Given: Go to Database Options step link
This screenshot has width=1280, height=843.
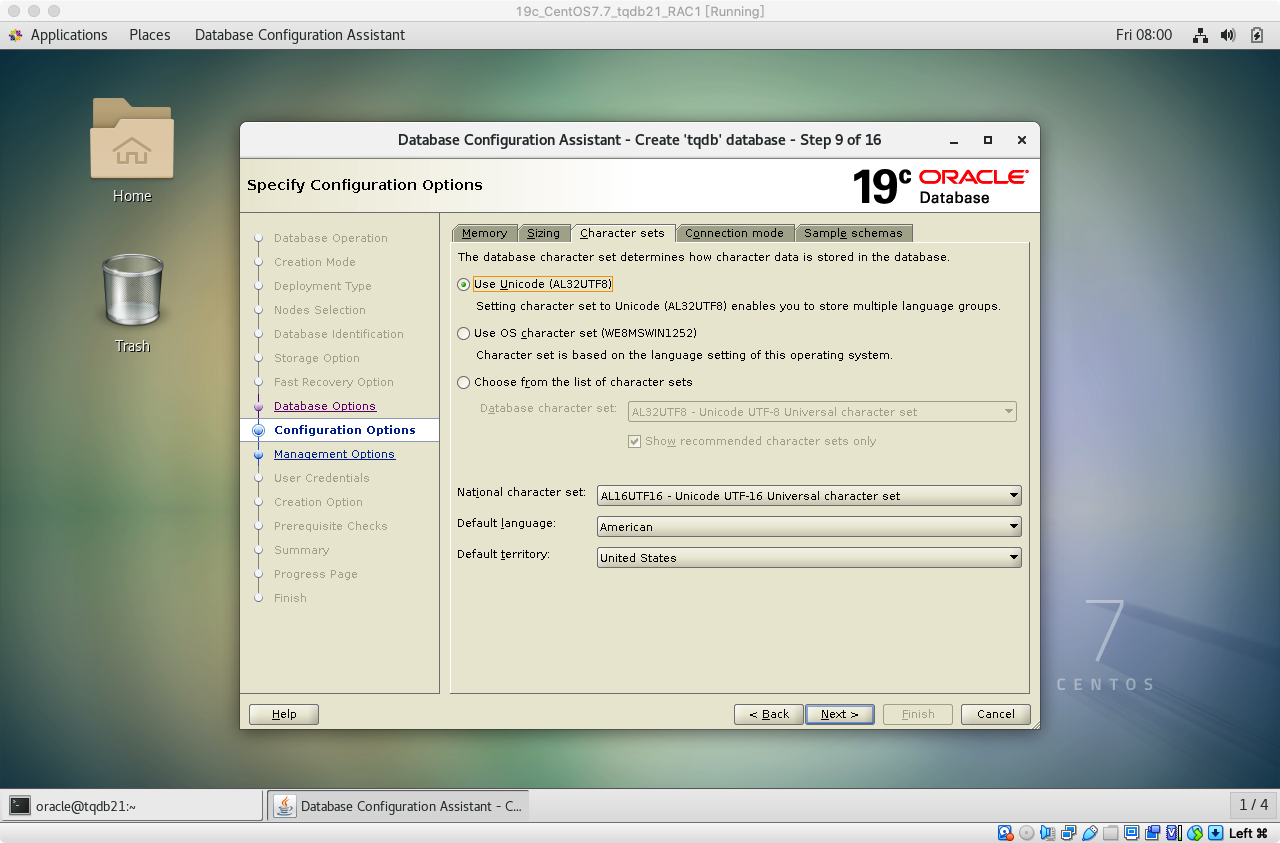Looking at the screenshot, I should 325,406.
